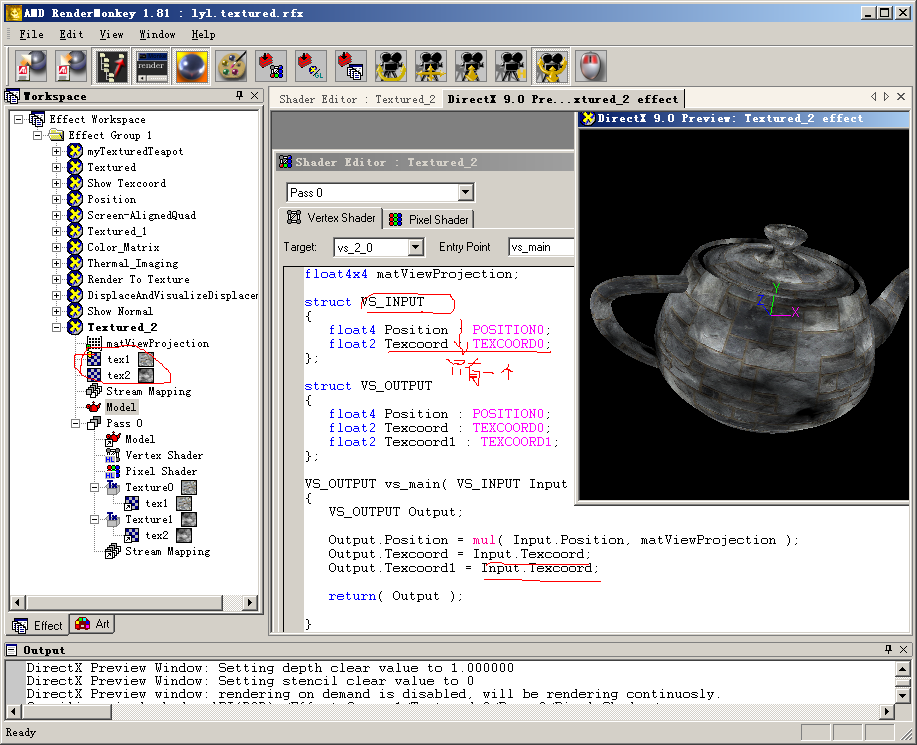Click the Entry Point vs_main field

coord(541,247)
